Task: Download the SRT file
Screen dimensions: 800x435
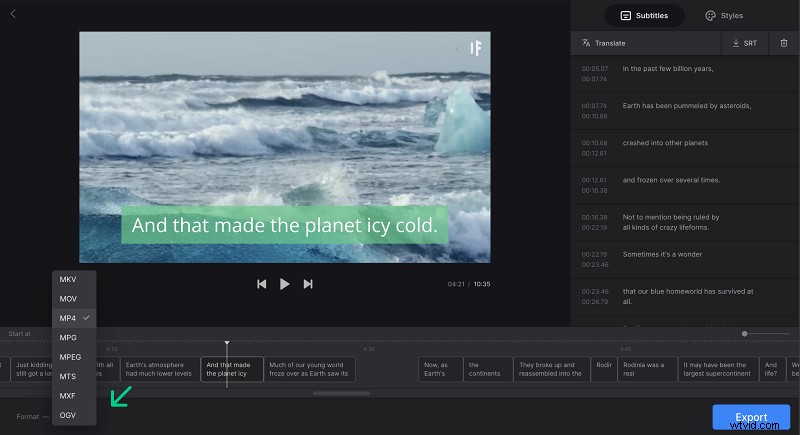Action: pyautogui.click(x=744, y=43)
